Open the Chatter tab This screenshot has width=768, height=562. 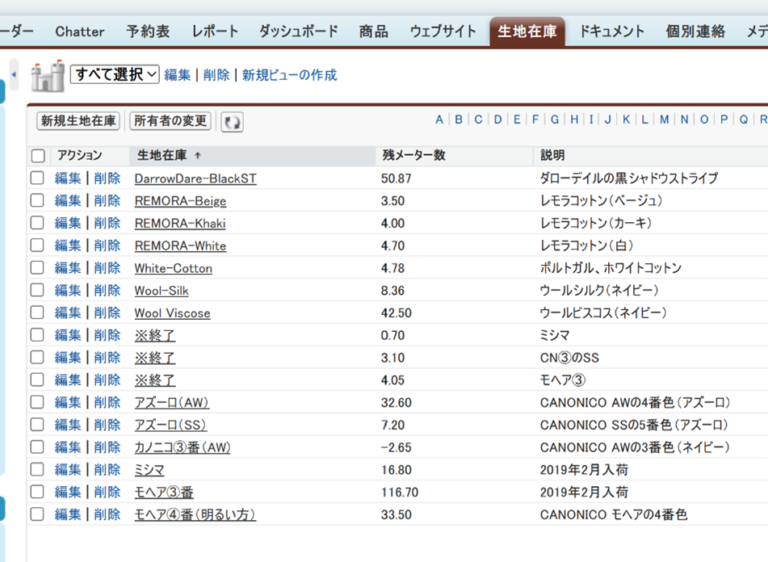pos(80,32)
